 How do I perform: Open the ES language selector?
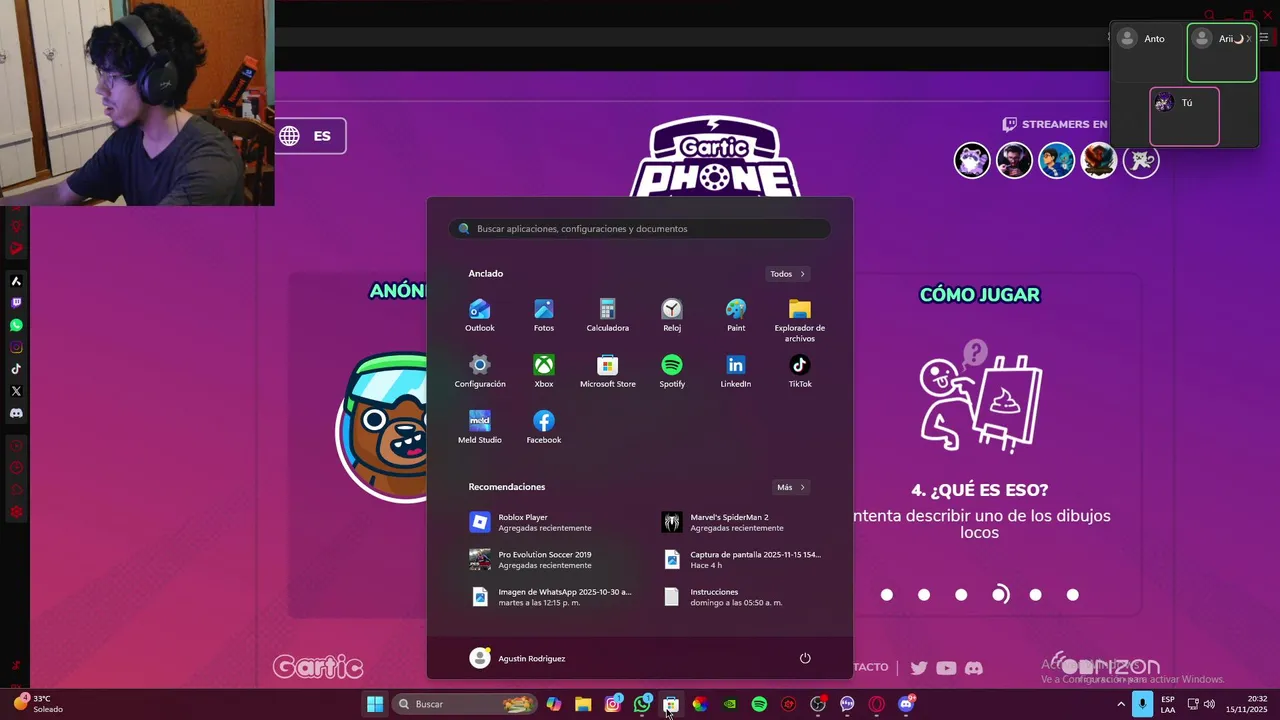[x=310, y=136]
